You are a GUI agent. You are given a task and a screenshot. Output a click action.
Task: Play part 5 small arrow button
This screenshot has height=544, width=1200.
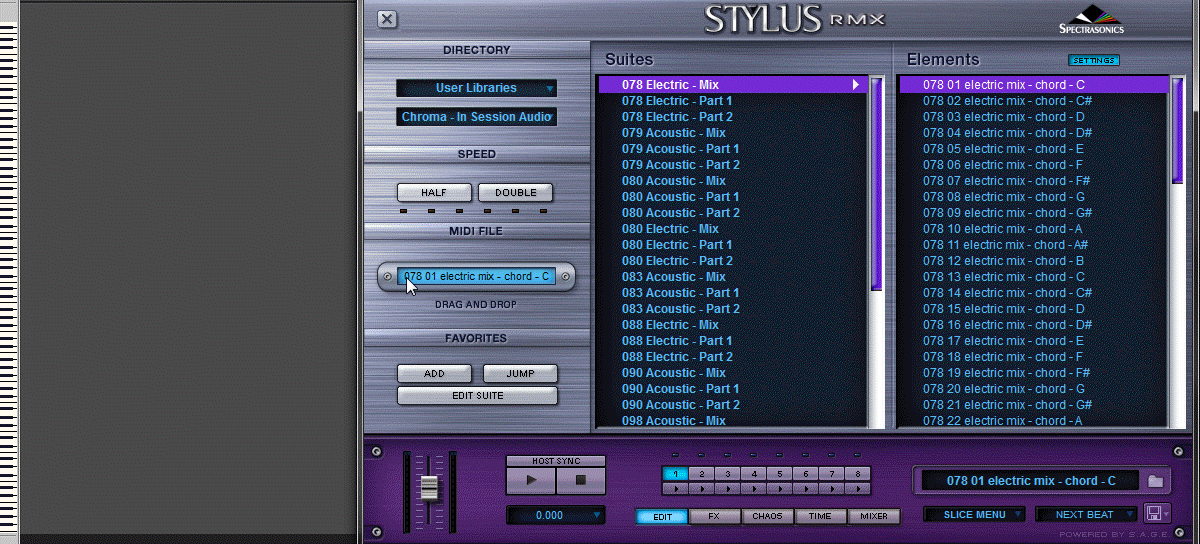coord(779,489)
